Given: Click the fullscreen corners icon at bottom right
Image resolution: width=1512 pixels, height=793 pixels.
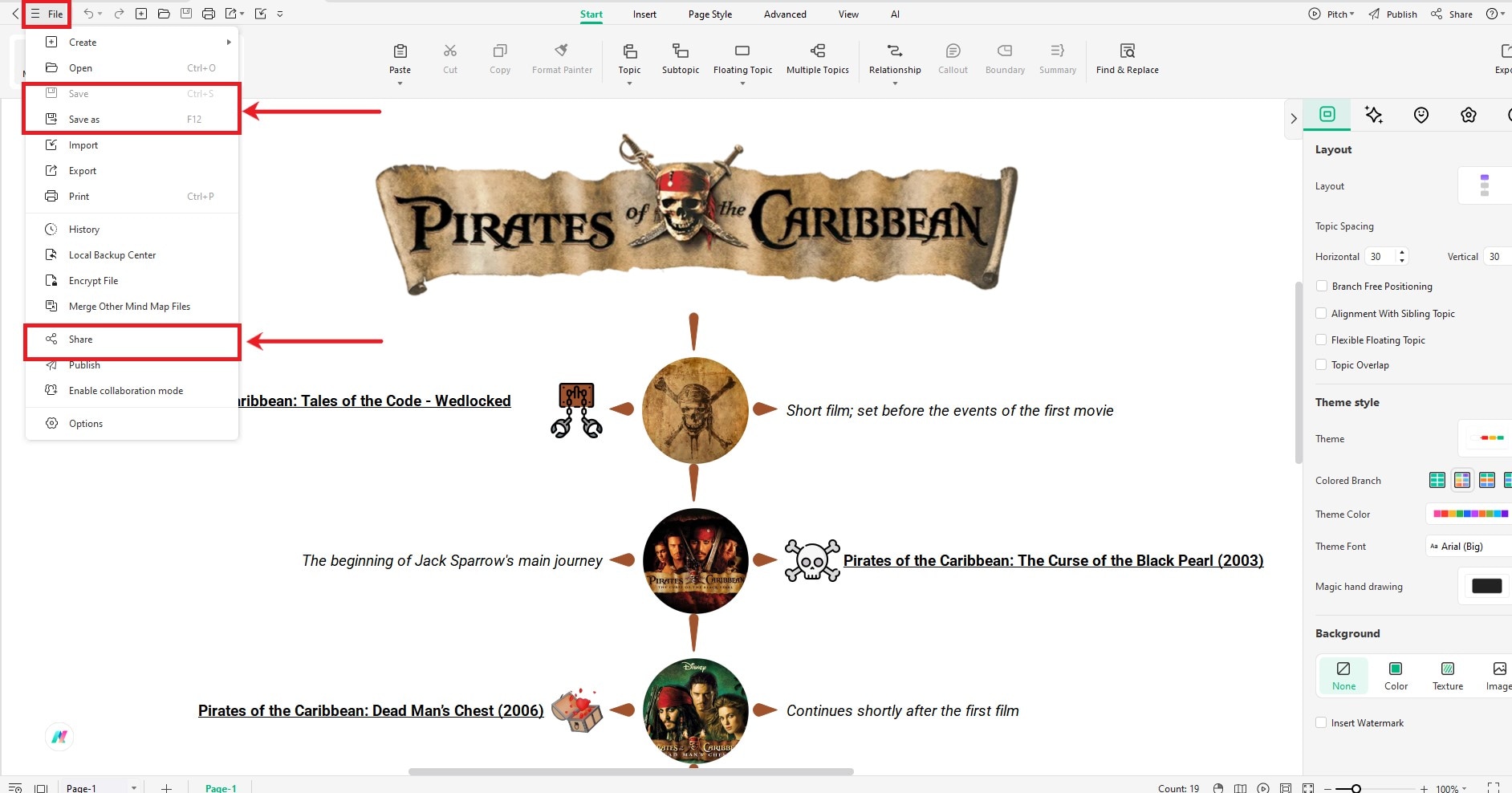Looking at the screenshot, I should 1494,788.
